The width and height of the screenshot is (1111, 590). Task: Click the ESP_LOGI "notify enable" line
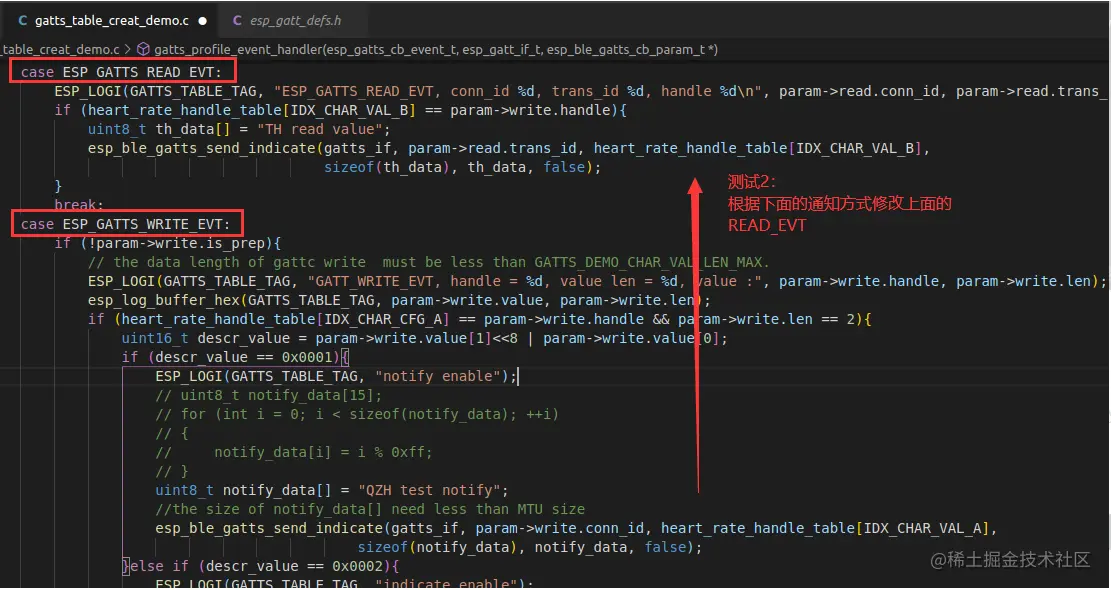point(337,376)
